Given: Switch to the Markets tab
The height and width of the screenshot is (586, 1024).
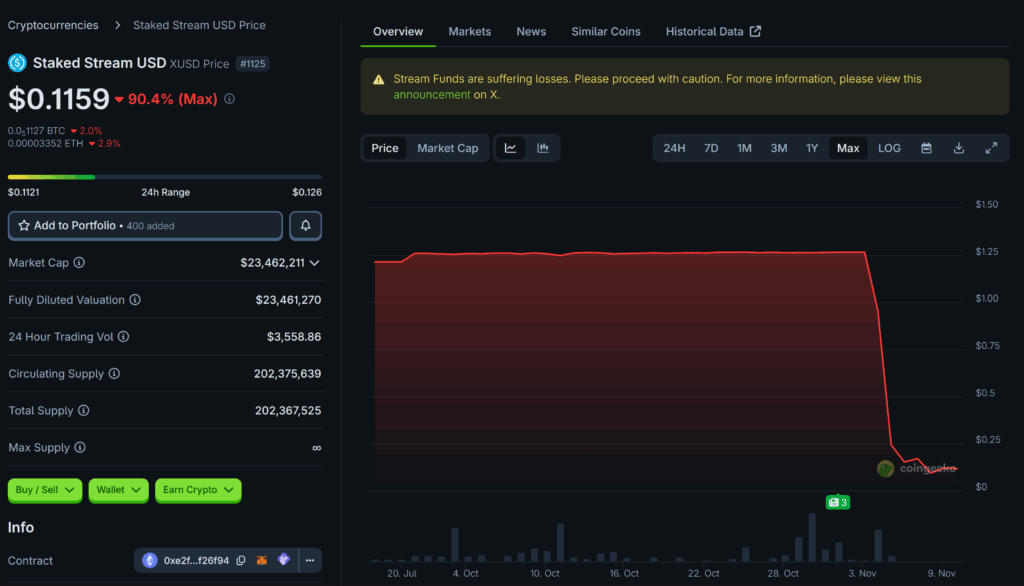Looking at the screenshot, I should click(x=469, y=32).
